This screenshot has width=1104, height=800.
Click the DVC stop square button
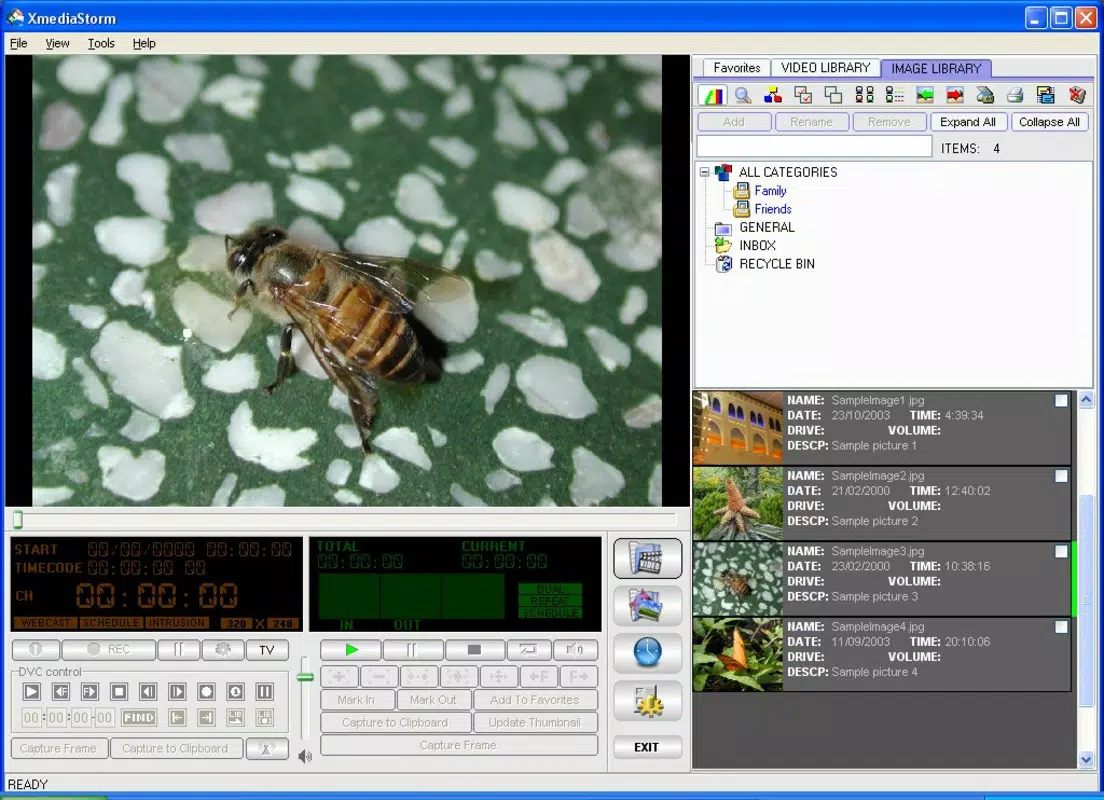(x=119, y=692)
